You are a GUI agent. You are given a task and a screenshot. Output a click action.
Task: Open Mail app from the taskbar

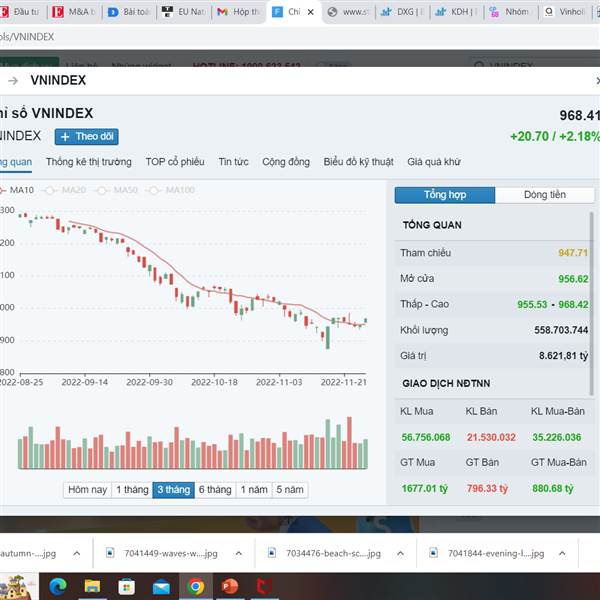[161, 586]
